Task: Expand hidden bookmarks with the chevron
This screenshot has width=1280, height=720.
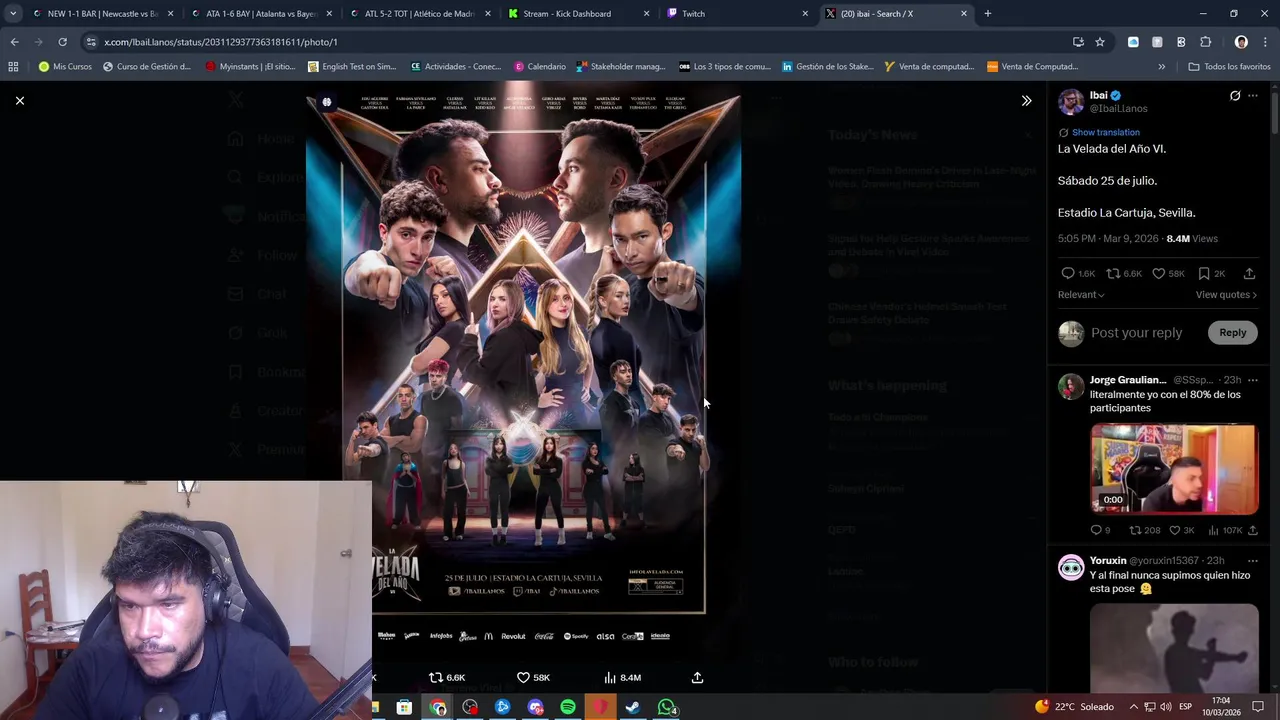Action: coord(1161,67)
